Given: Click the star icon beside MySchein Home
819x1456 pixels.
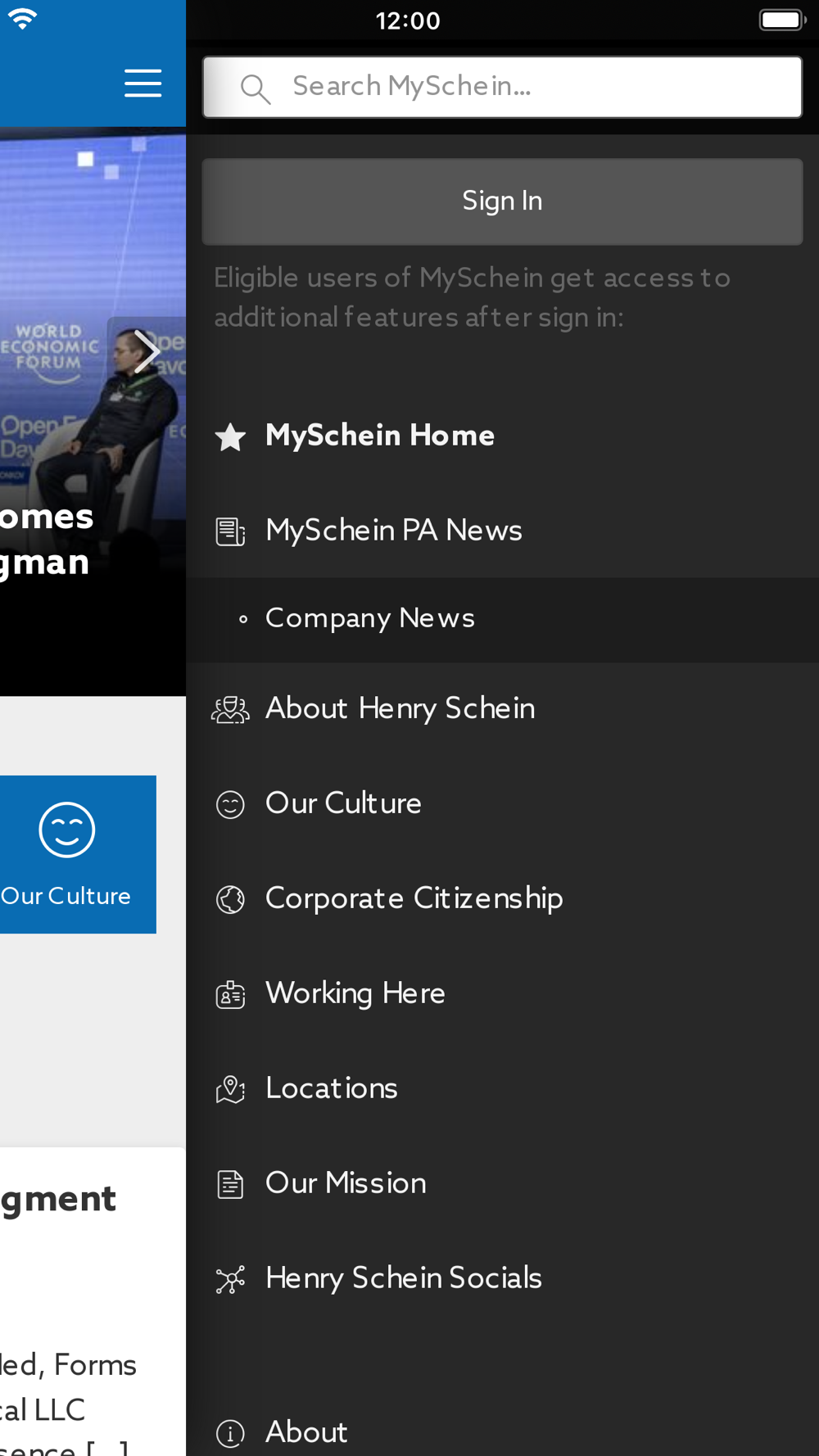Looking at the screenshot, I should pos(230,436).
